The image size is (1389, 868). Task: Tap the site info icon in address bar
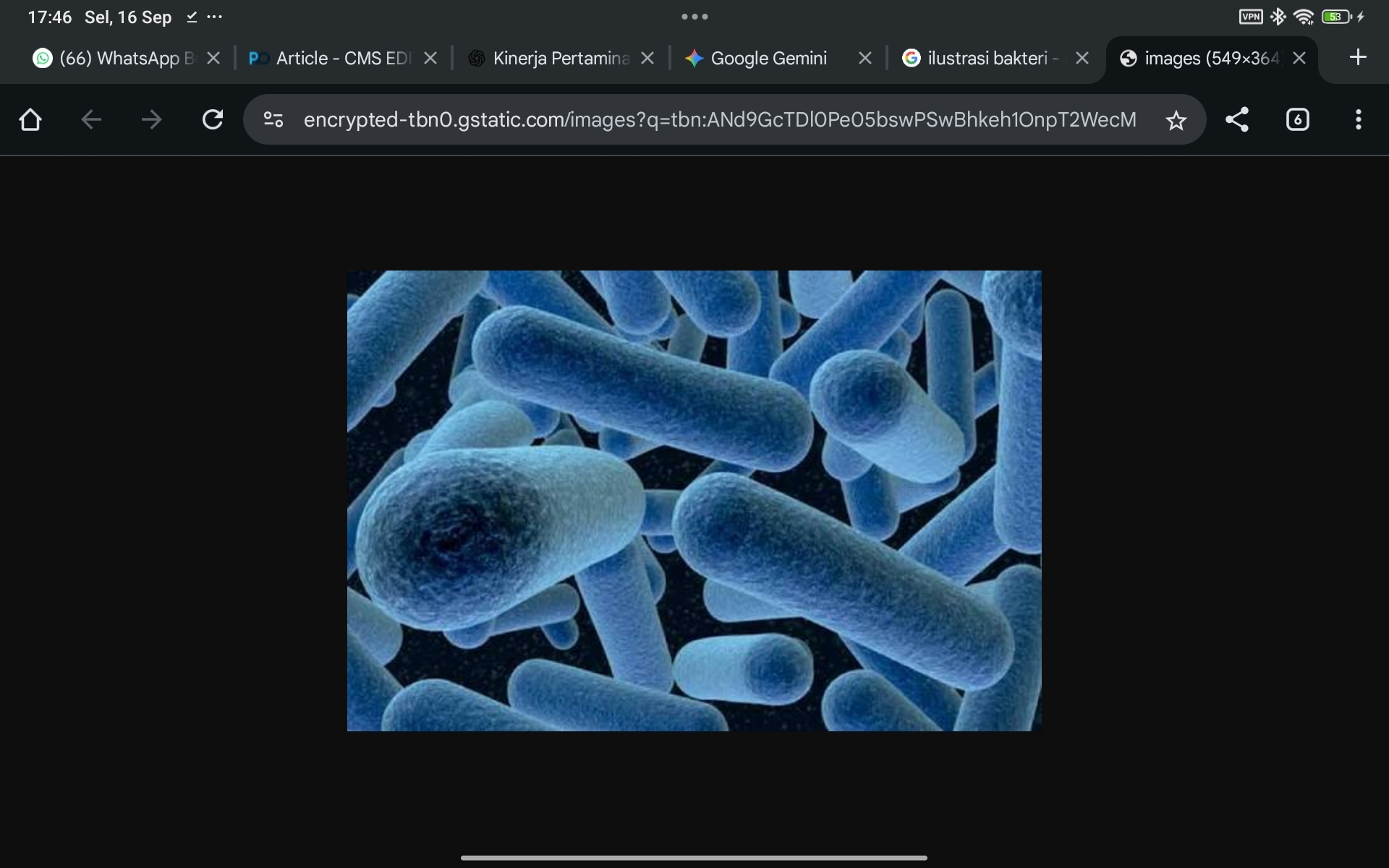point(273,119)
